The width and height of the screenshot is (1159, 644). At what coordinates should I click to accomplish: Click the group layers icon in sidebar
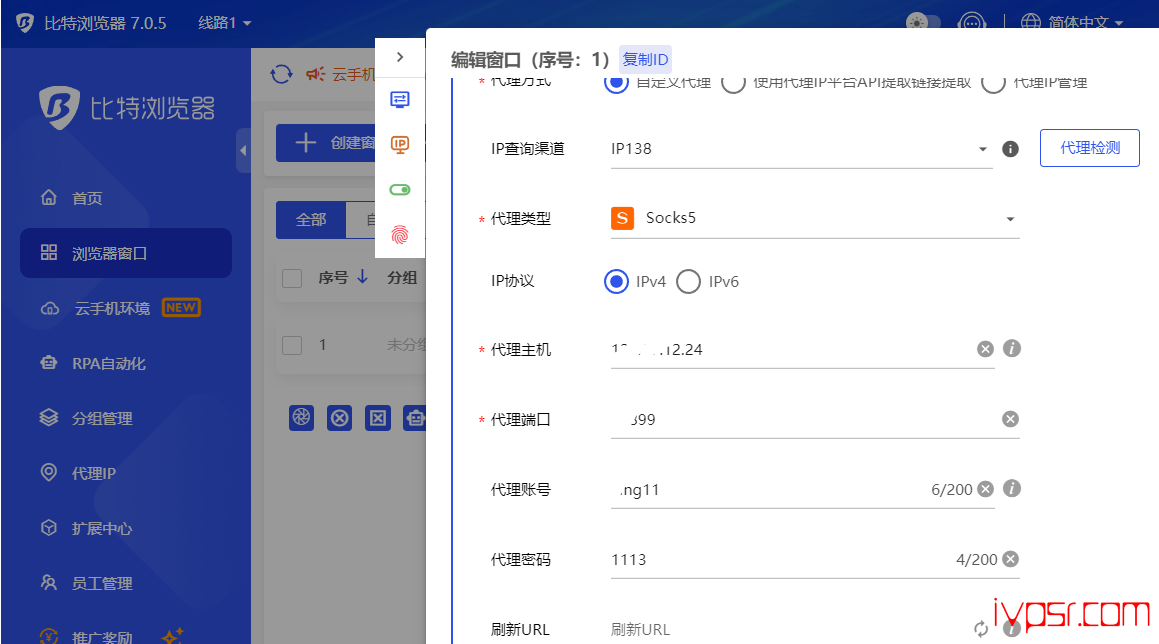click(x=49, y=417)
